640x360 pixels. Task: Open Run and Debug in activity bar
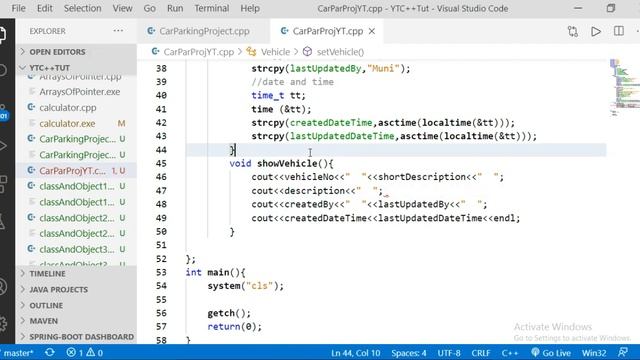[x=3, y=146]
